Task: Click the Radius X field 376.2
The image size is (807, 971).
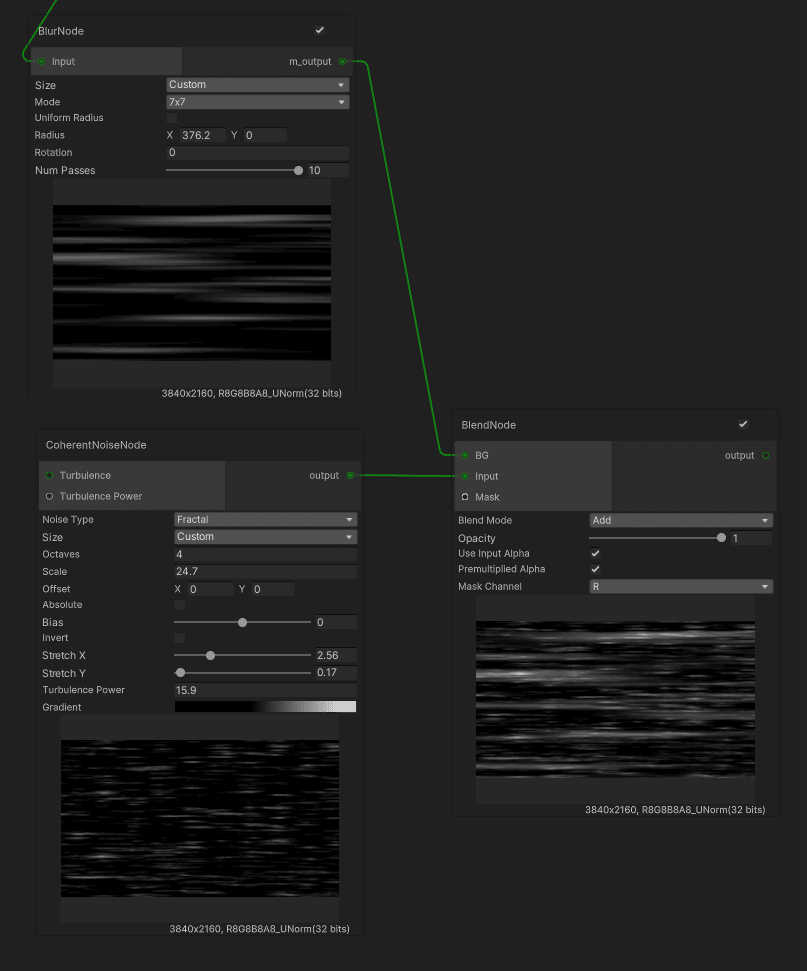Action: [x=203, y=135]
